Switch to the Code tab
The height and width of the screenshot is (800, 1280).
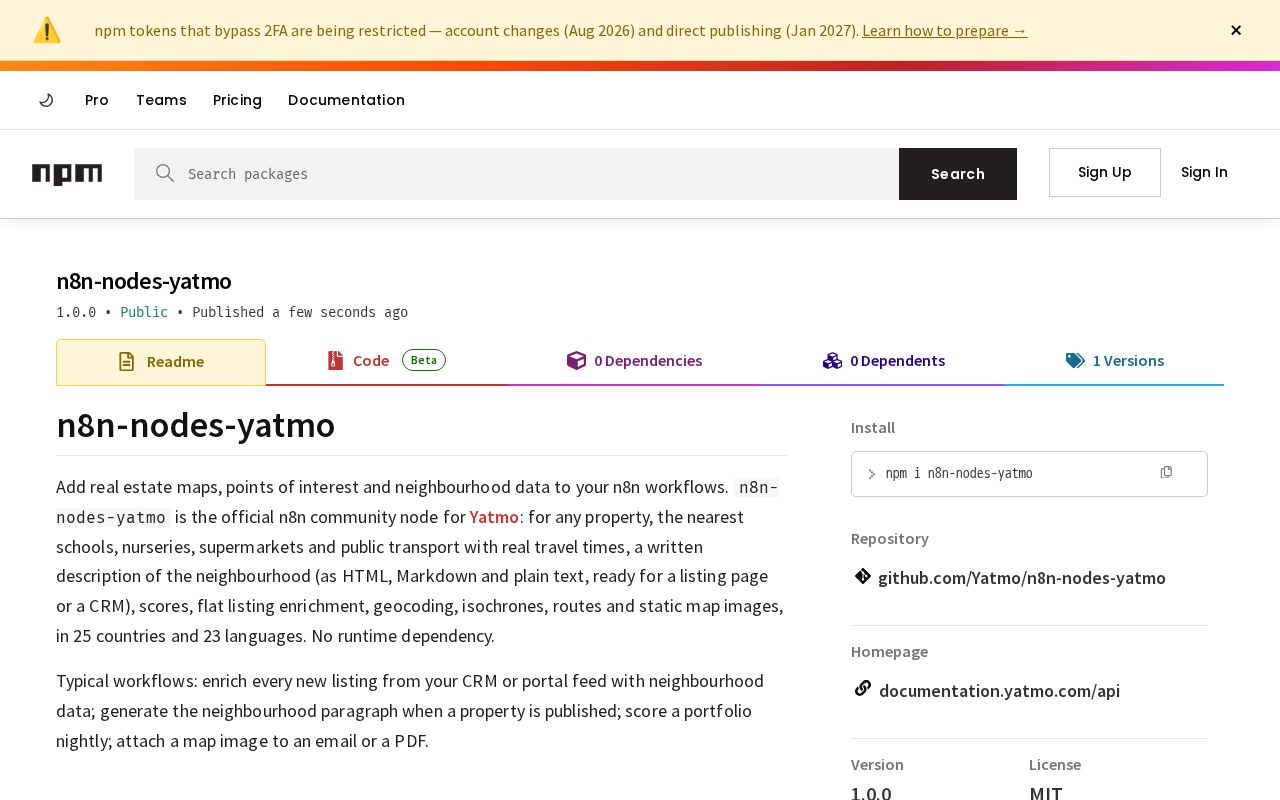coord(386,361)
